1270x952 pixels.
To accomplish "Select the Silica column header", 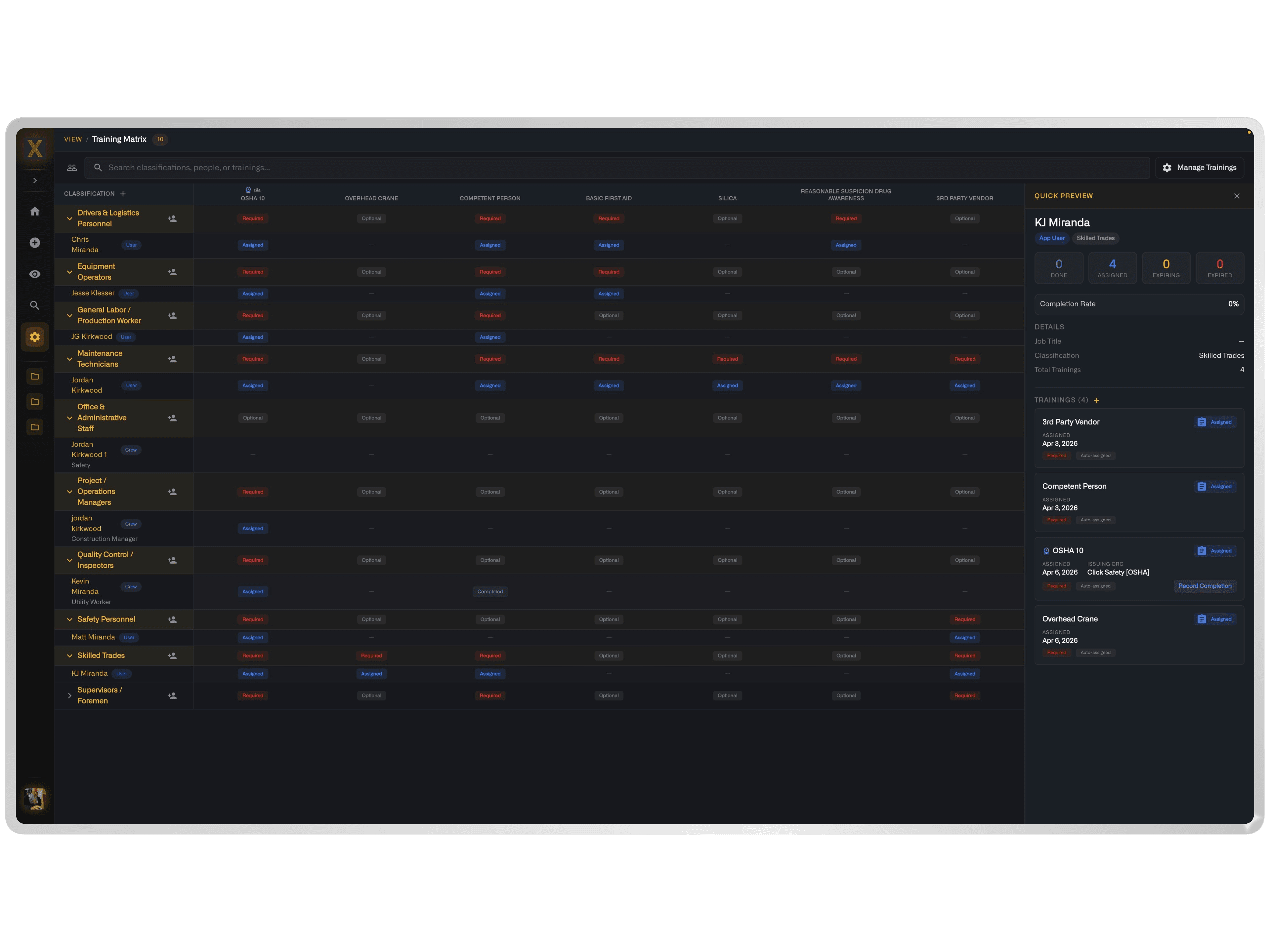I will point(727,199).
